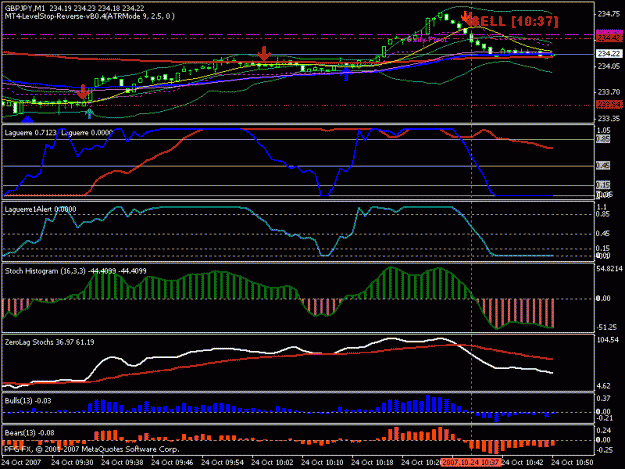The height and width of the screenshot is (469, 625).
Task: Click 0.37 on the Bulls scale
Action: point(604,398)
